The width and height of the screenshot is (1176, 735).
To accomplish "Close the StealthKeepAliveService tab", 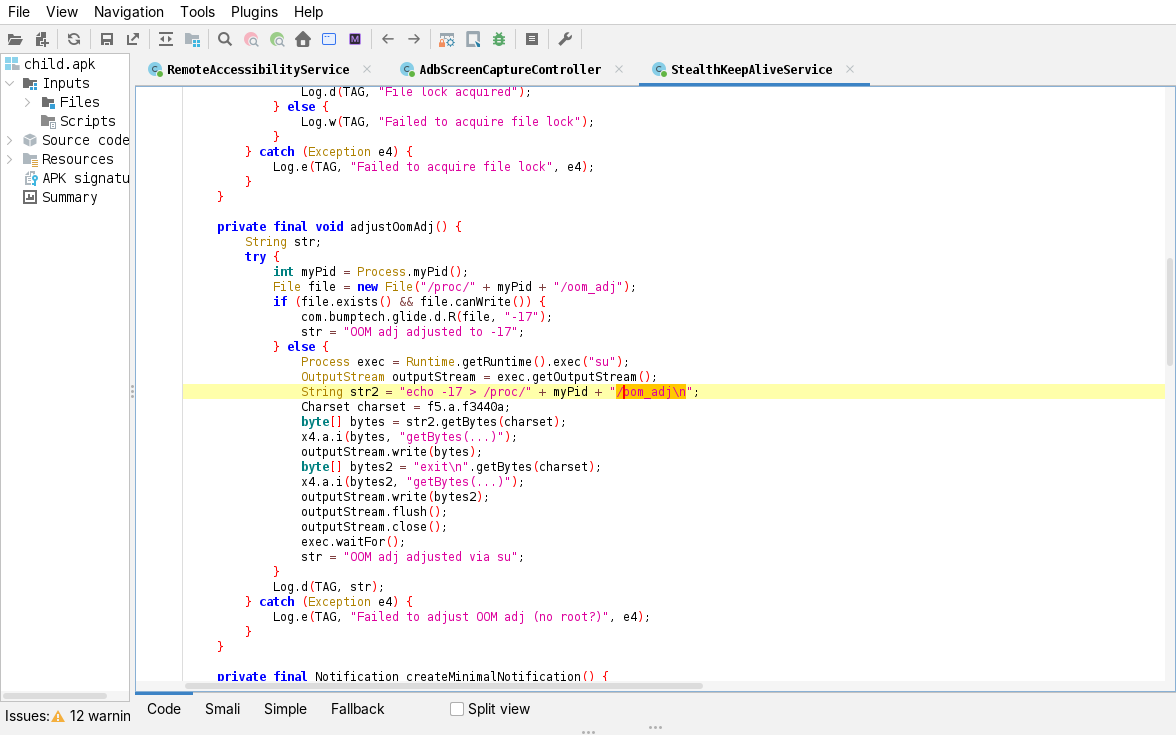I will pos(850,69).
